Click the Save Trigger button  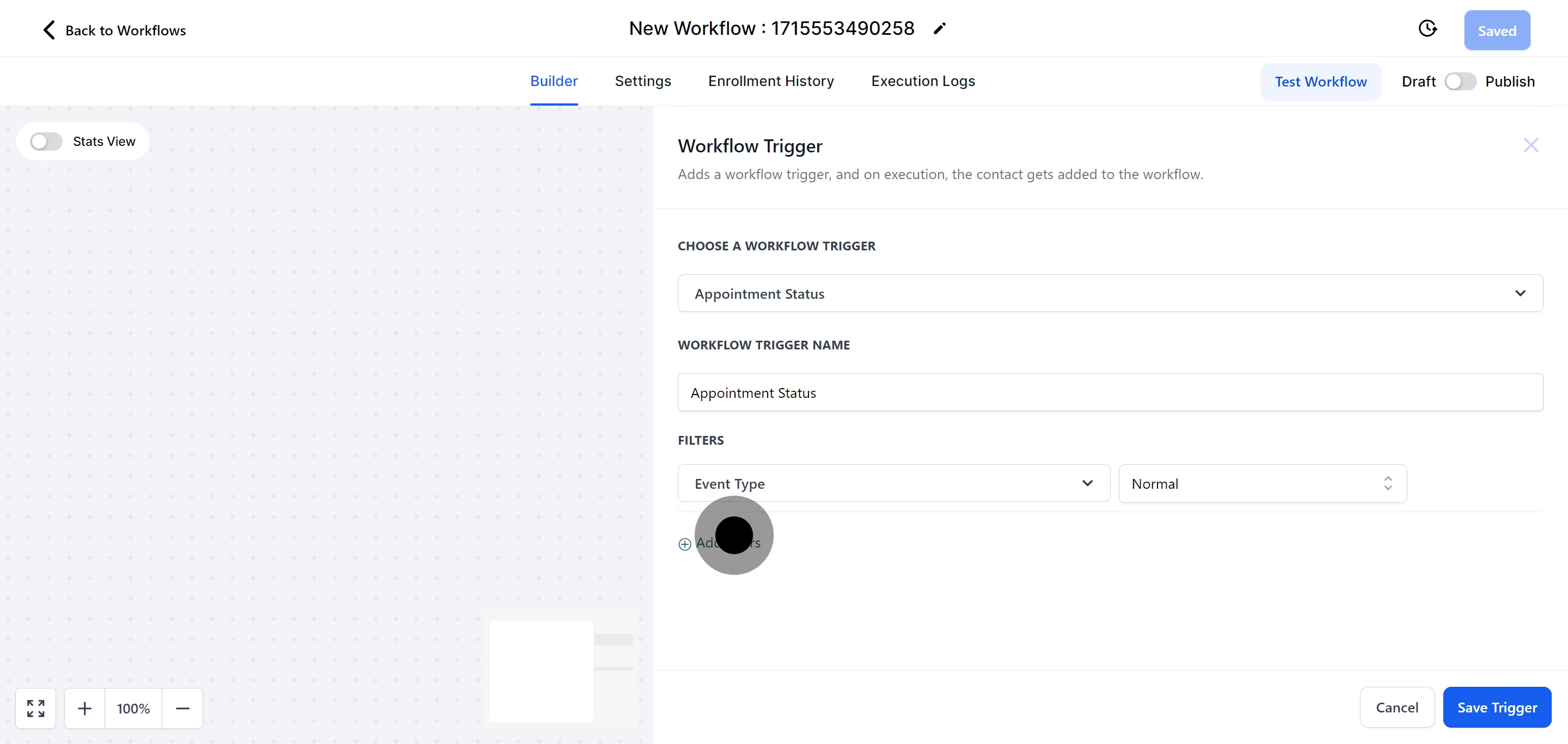point(1496,708)
